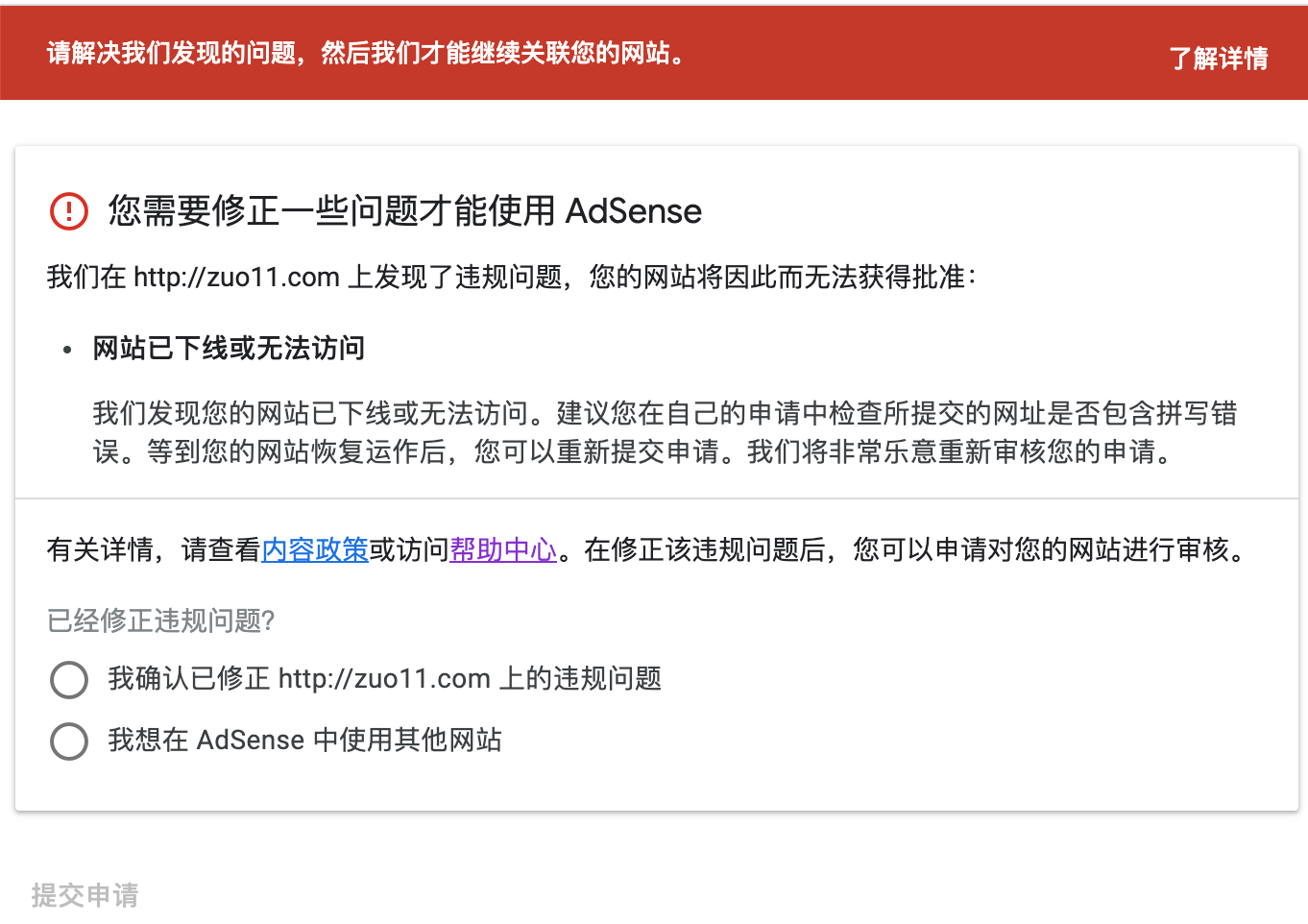Click the text 已经修正违规问题?

pos(161,620)
